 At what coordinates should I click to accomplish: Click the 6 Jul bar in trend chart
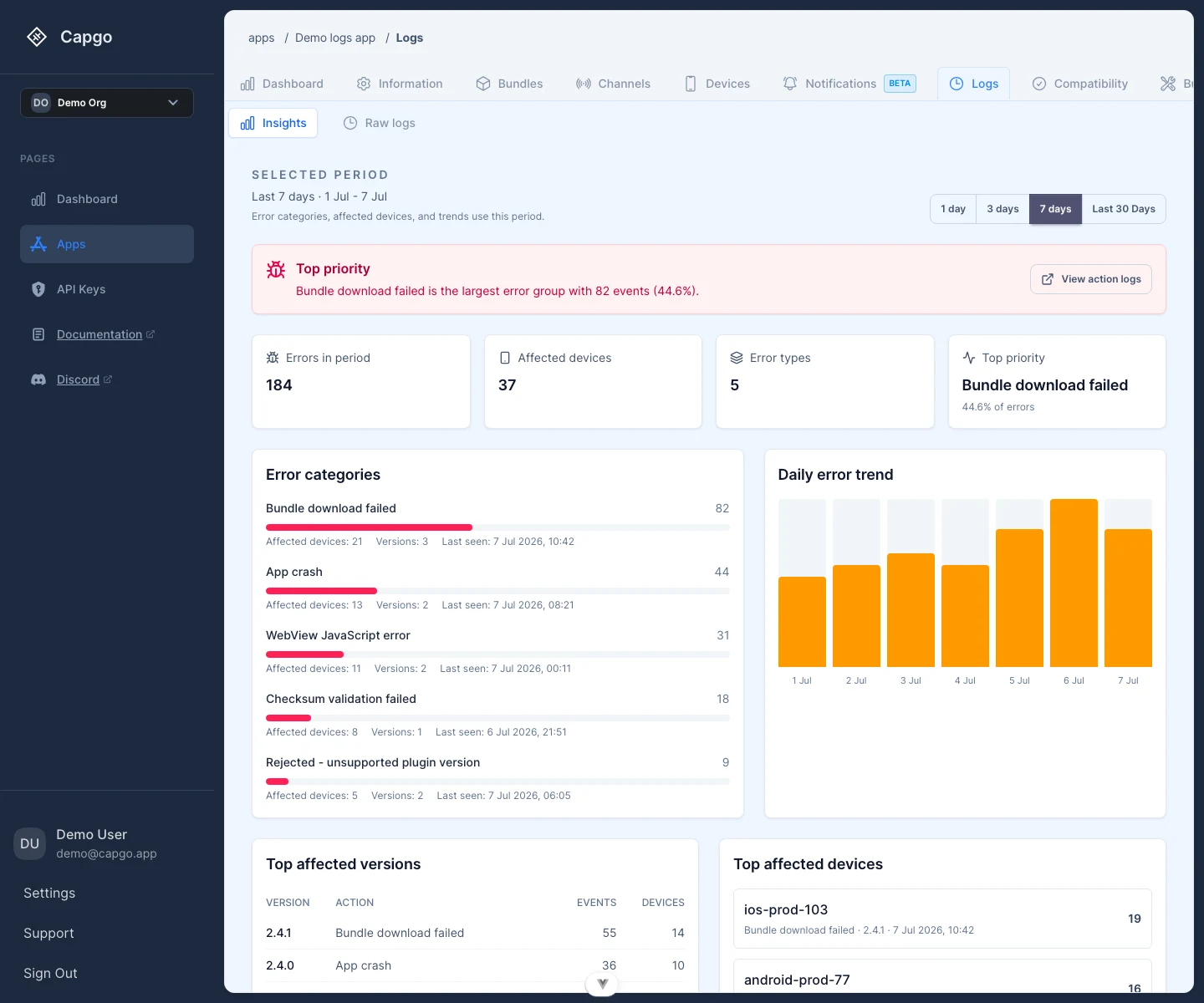(x=1074, y=583)
